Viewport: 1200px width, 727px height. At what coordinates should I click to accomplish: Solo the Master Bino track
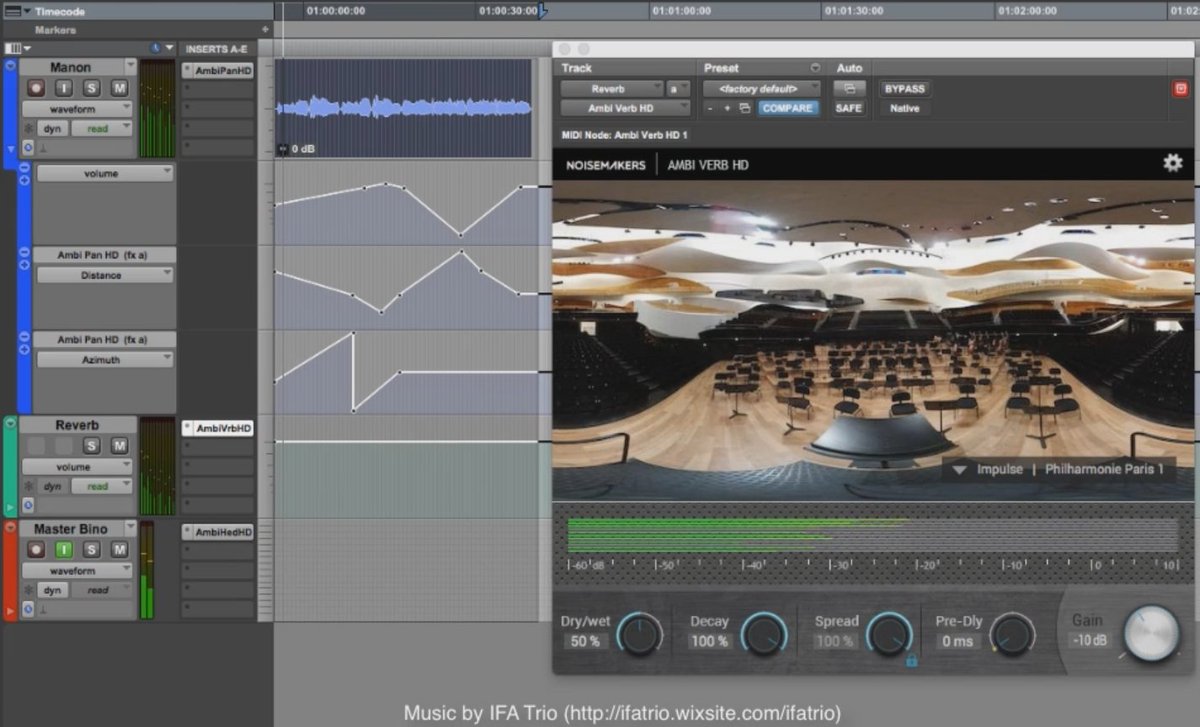(x=91, y=549)
